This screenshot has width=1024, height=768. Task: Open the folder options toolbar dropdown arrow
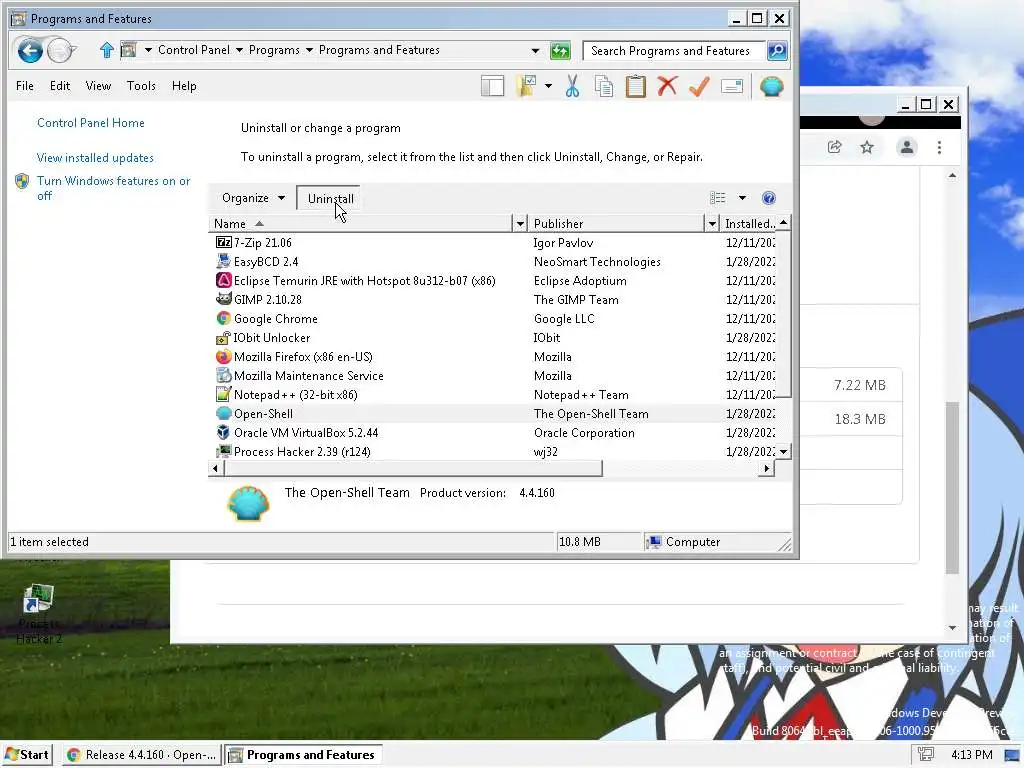click(548, 86)
